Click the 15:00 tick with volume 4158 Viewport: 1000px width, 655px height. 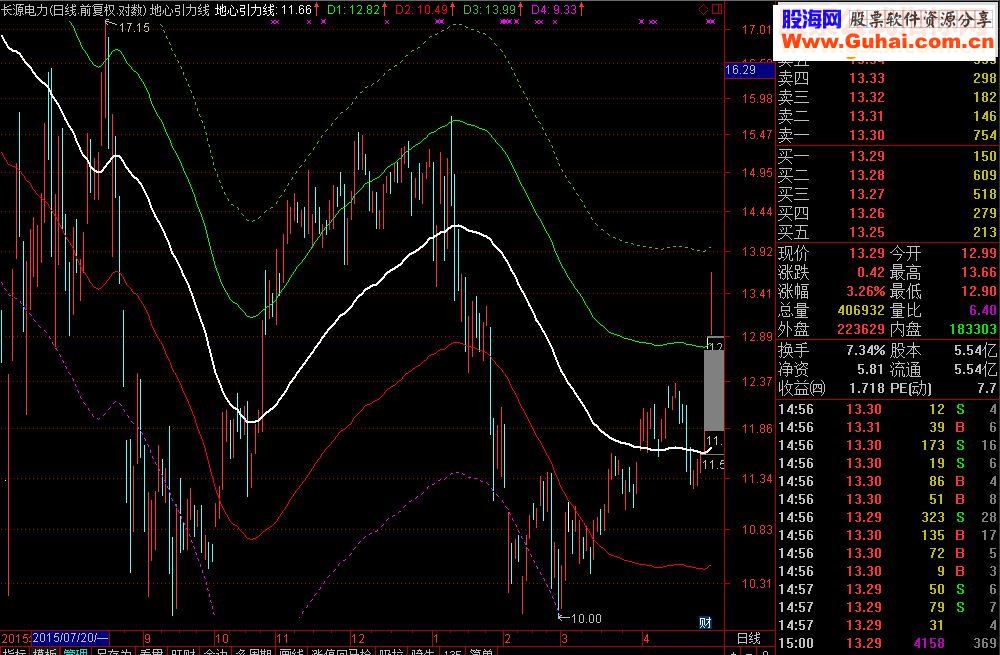pyautogui.click(x=887, y=643)
